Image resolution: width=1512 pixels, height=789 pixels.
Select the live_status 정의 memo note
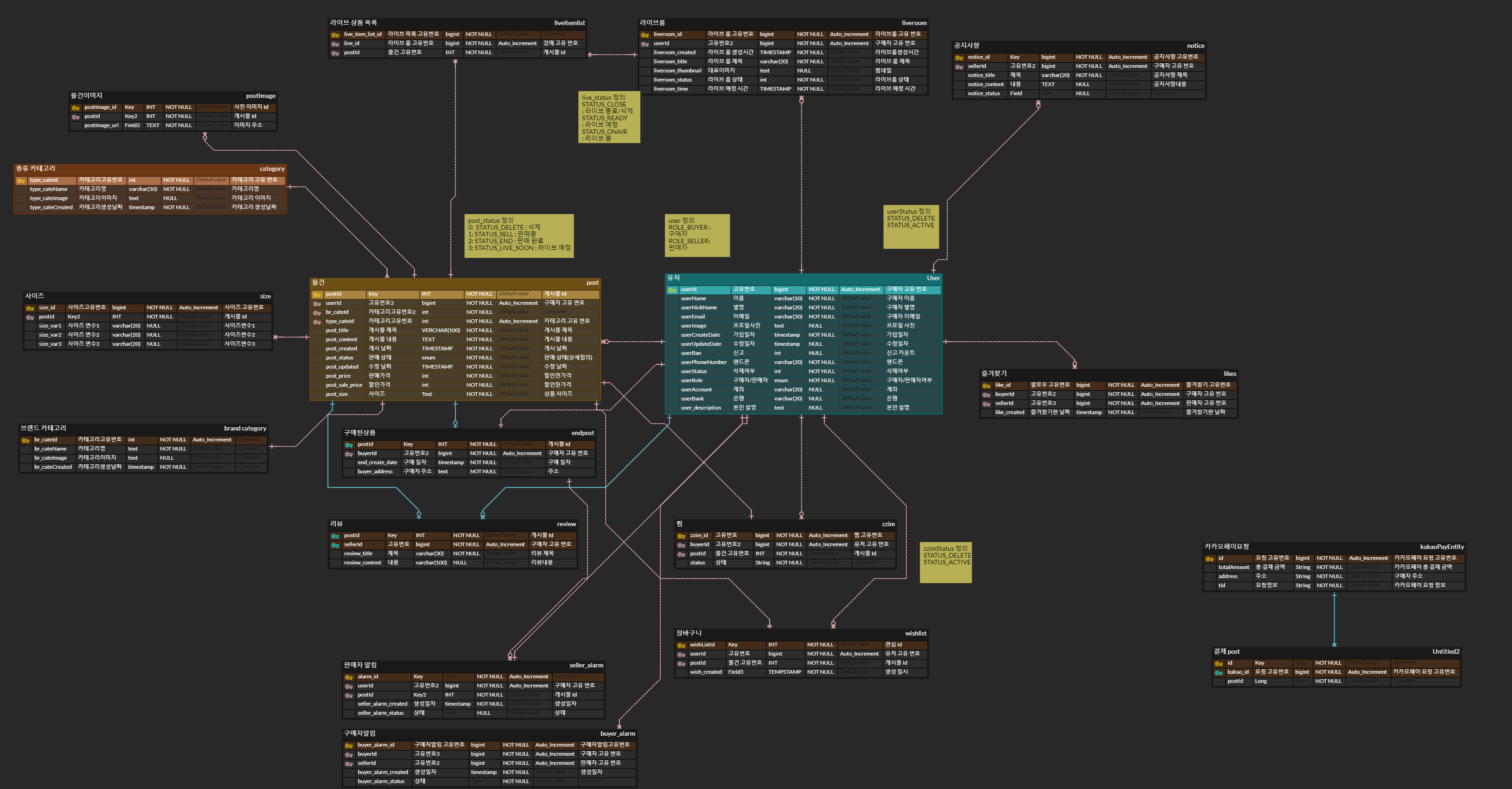click(x=609, y=118)
